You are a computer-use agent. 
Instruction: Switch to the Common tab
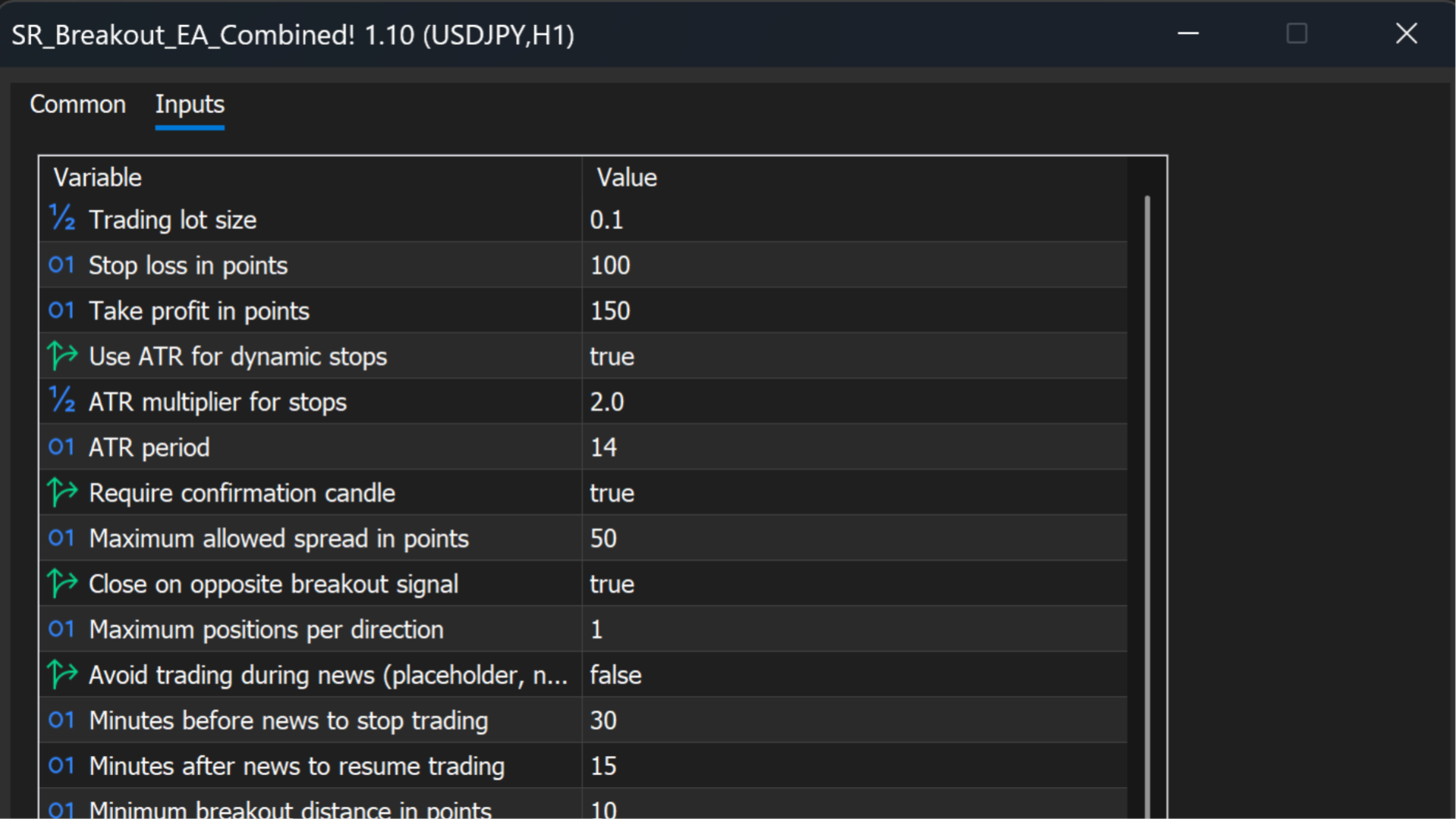[x=77, y=105]
